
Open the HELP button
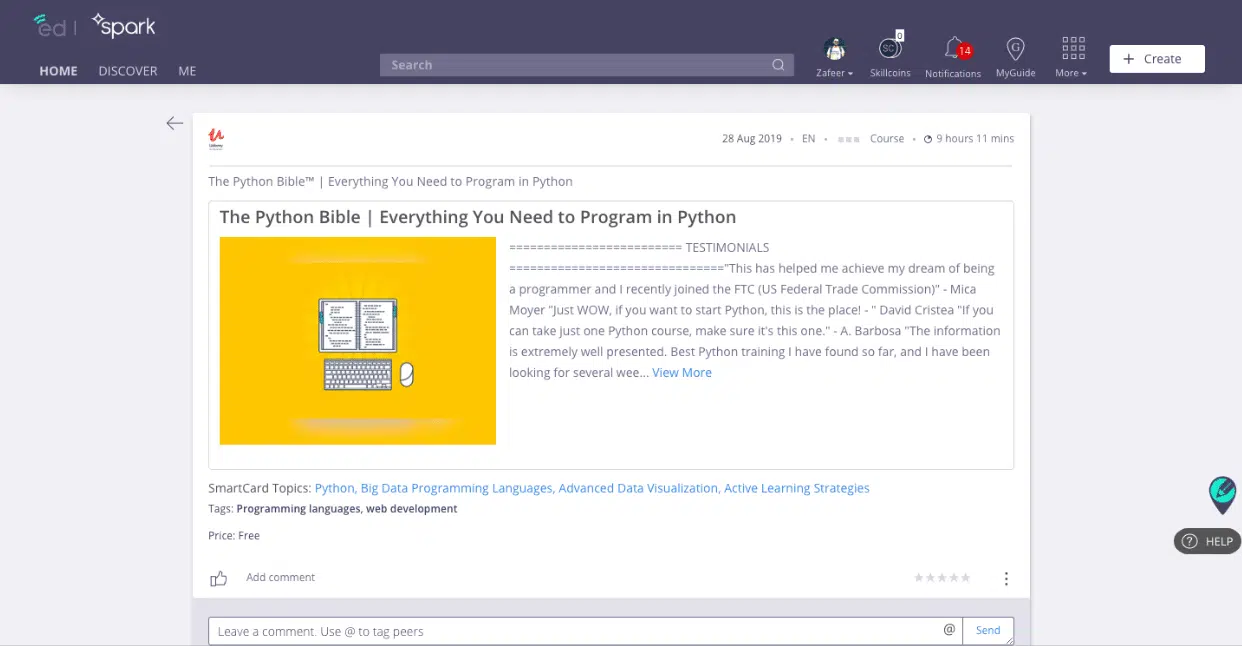point(1207,541)
